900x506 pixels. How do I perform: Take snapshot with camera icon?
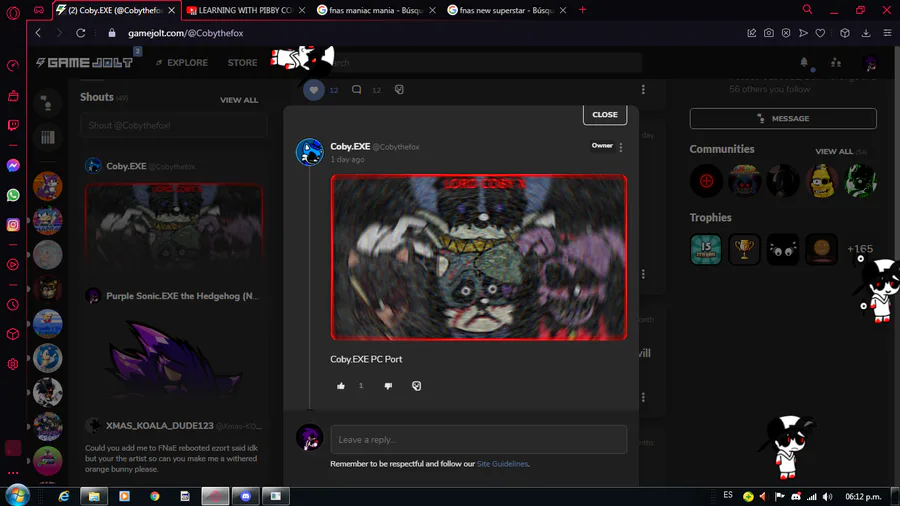click(769, 33)
